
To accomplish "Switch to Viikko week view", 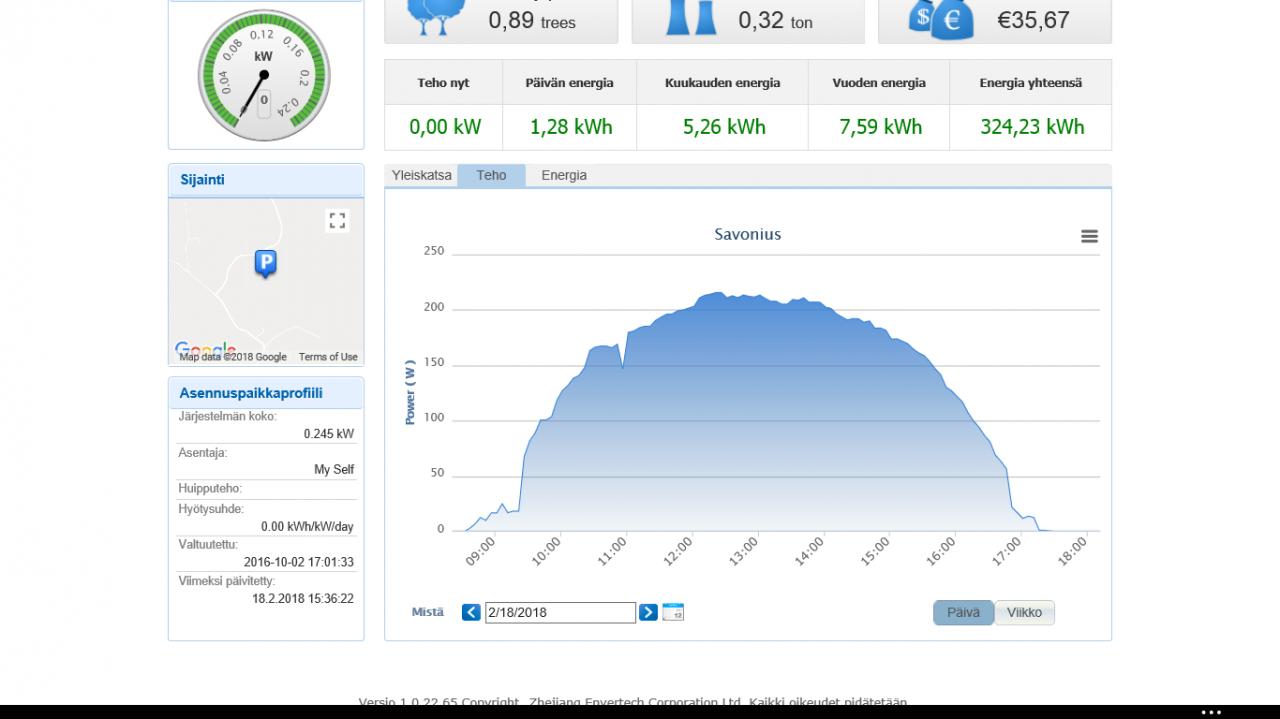I will coord(1024,613).
